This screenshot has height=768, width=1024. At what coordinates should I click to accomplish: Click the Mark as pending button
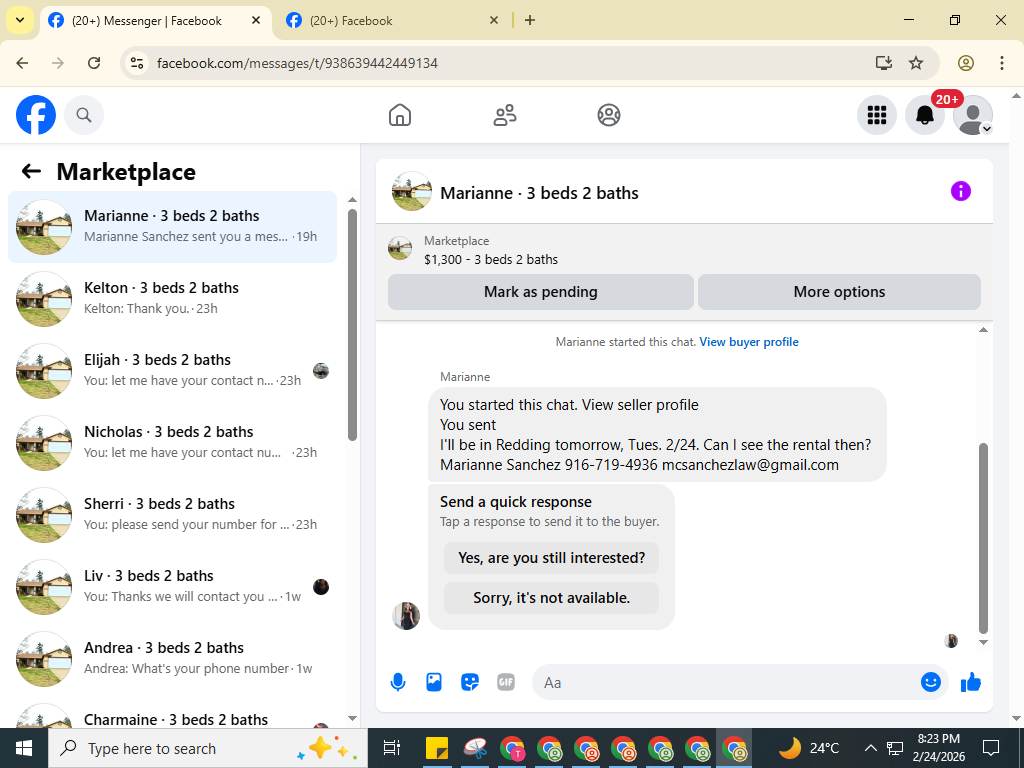coord(541,292)
